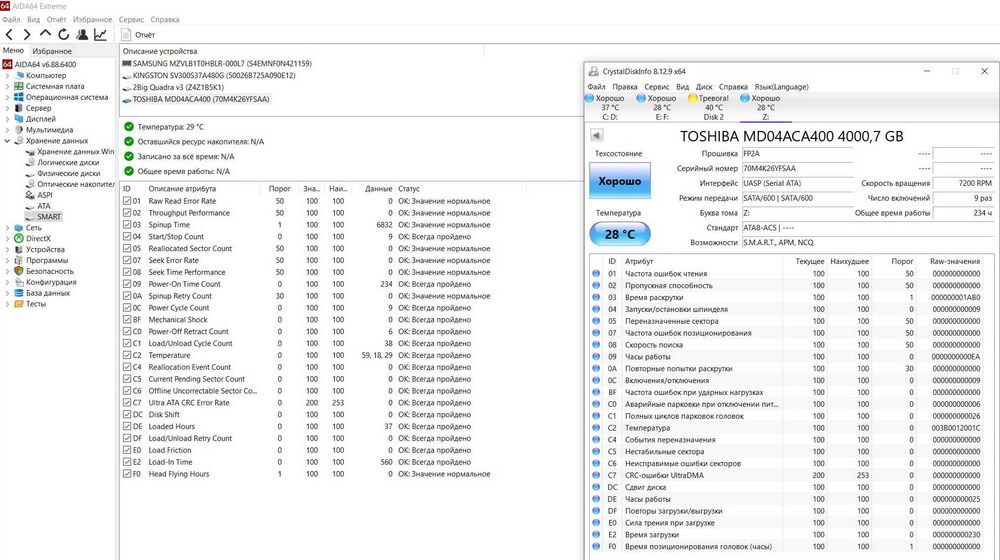Click the AIDA64 back navigation arrow
The image size is (1000, 560).
9,34
